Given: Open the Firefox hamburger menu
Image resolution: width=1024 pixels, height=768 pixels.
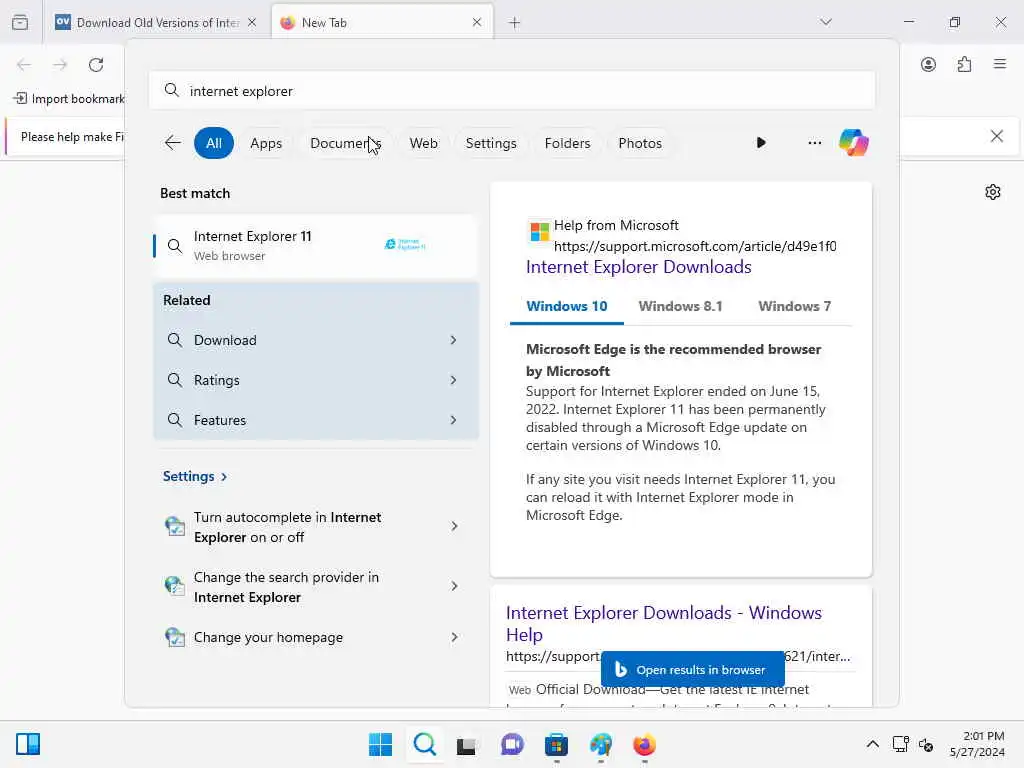Looking at the screenshot, I should tap(1000, 64).
